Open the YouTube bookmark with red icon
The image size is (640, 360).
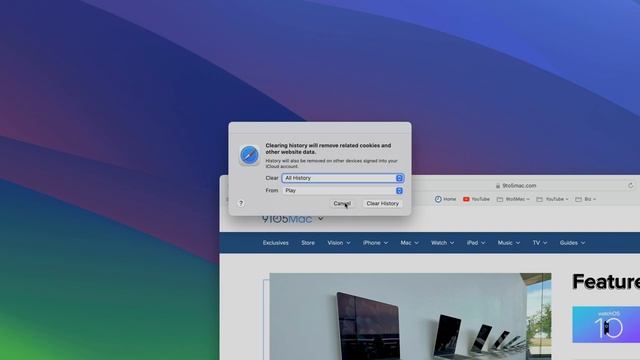[476, 199]
